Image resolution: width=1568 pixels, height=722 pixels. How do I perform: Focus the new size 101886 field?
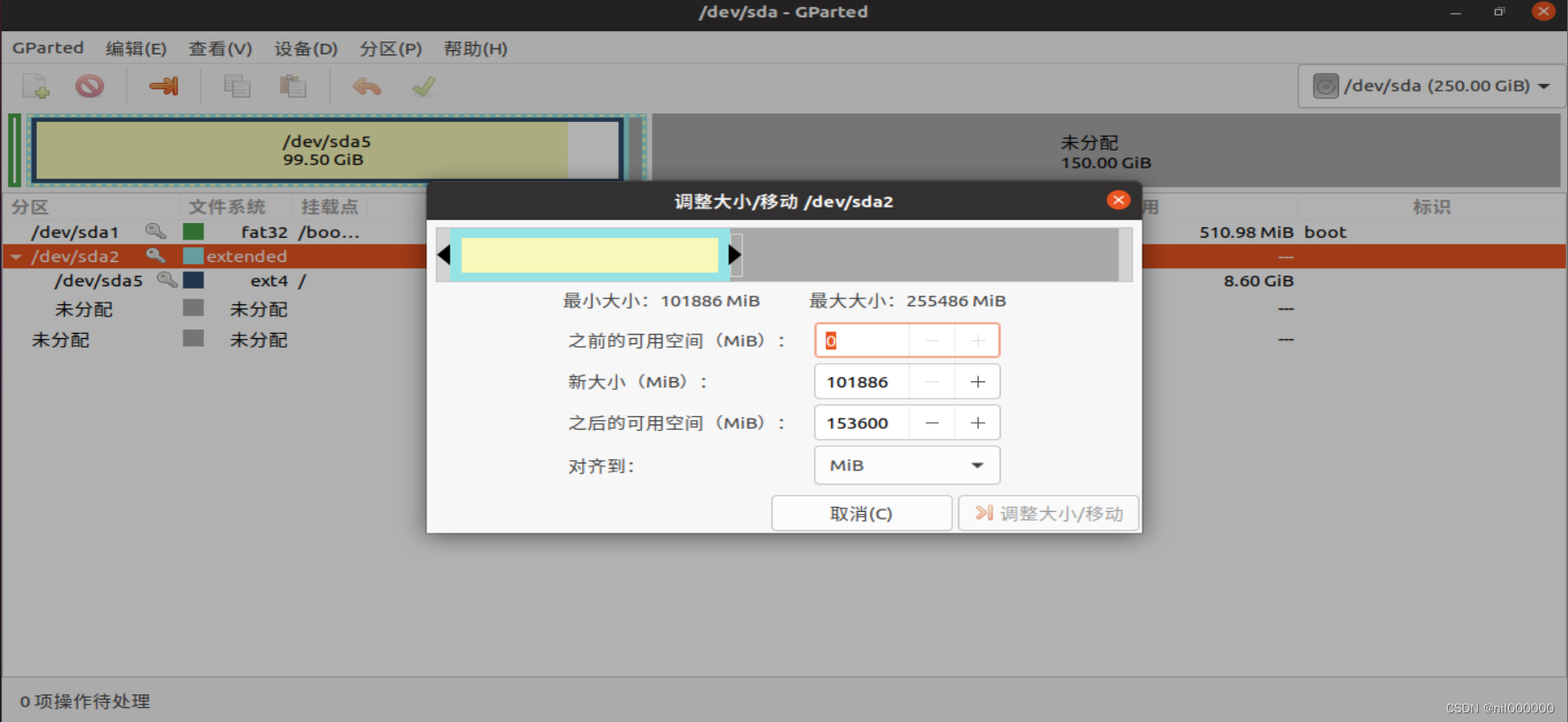(x=862, y=382)
